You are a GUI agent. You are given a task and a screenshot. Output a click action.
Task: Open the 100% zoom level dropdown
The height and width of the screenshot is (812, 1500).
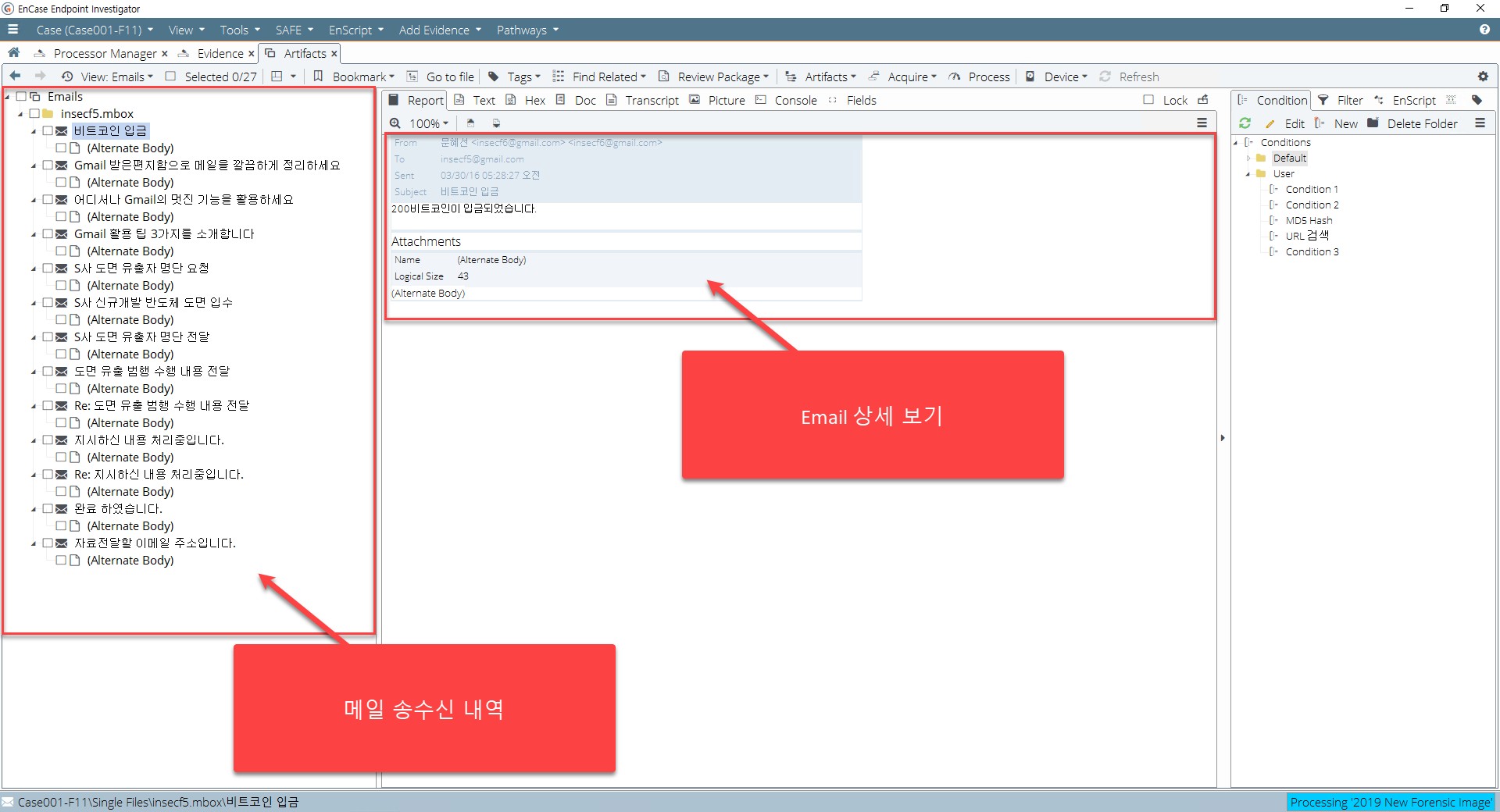[x=429, y=123]
